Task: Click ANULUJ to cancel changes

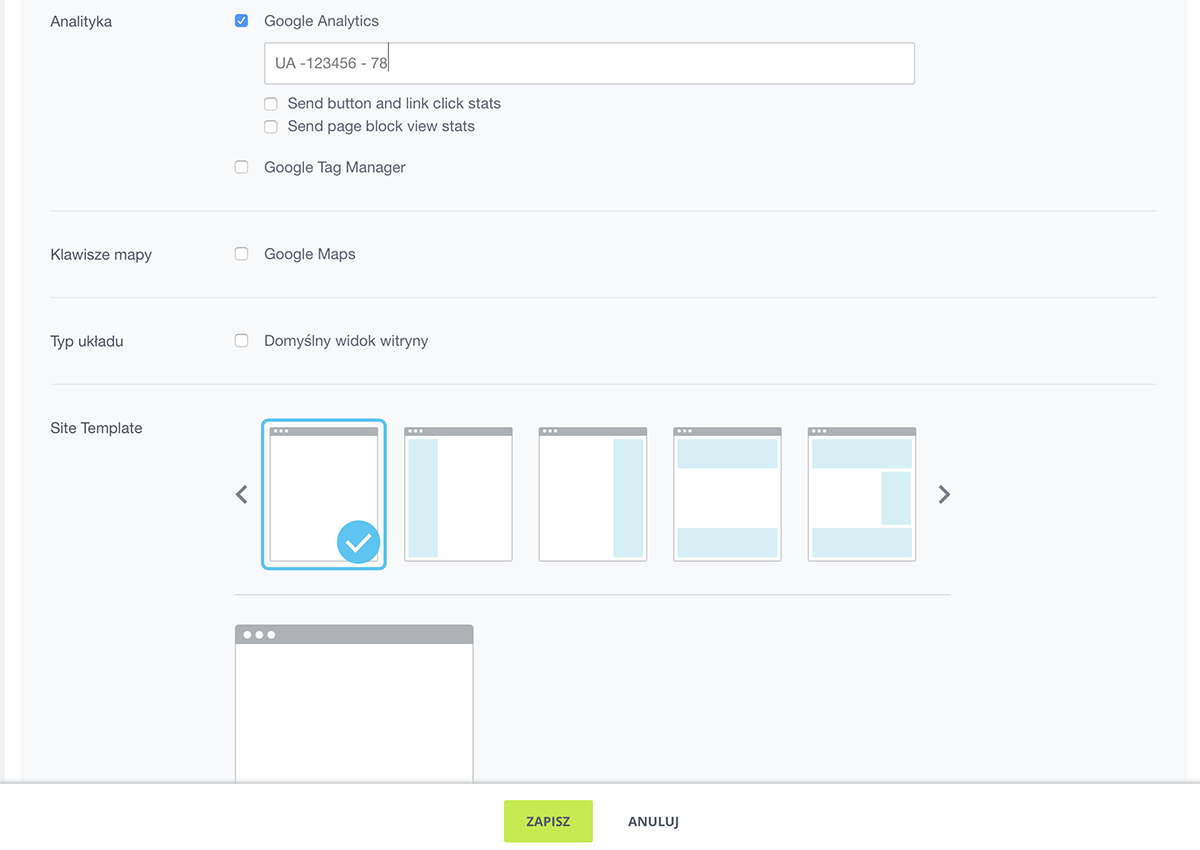Action: point(653,822)
